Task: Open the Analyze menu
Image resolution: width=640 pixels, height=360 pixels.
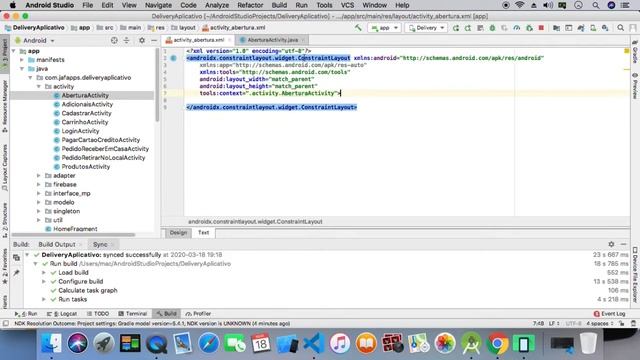Action: (216, 5)
